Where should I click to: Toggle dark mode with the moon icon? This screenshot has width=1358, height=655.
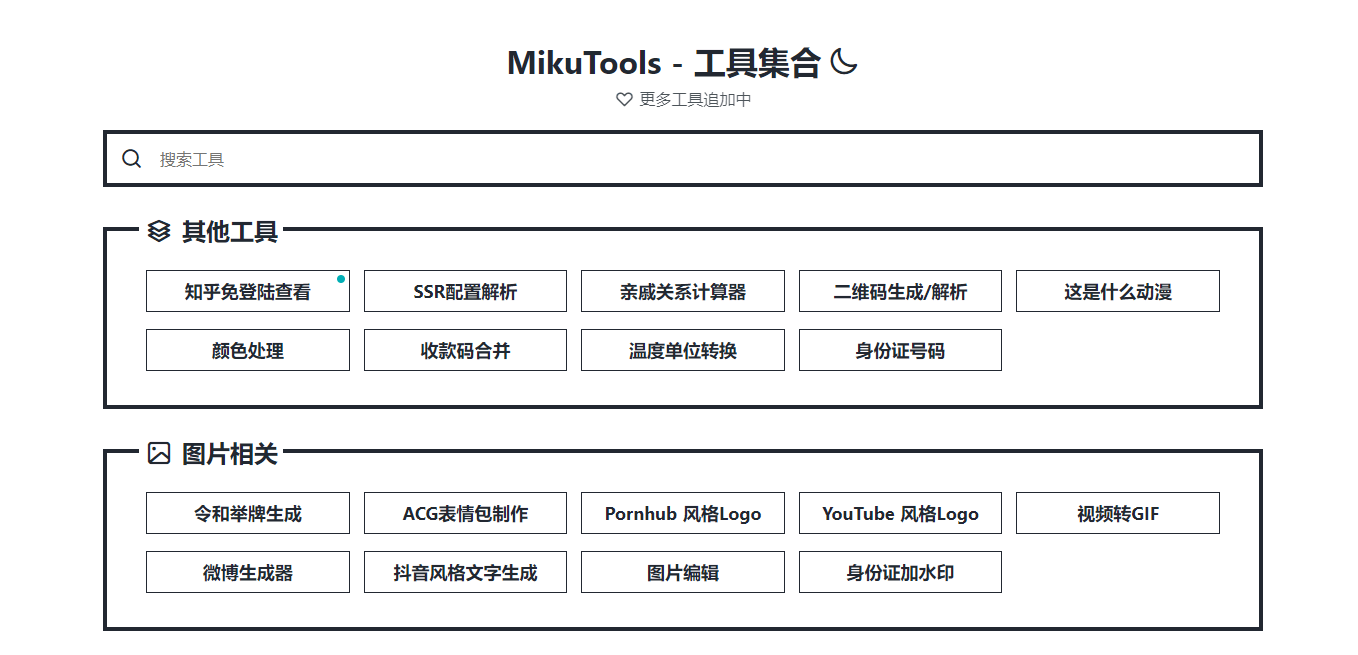(x=844, y=63)
